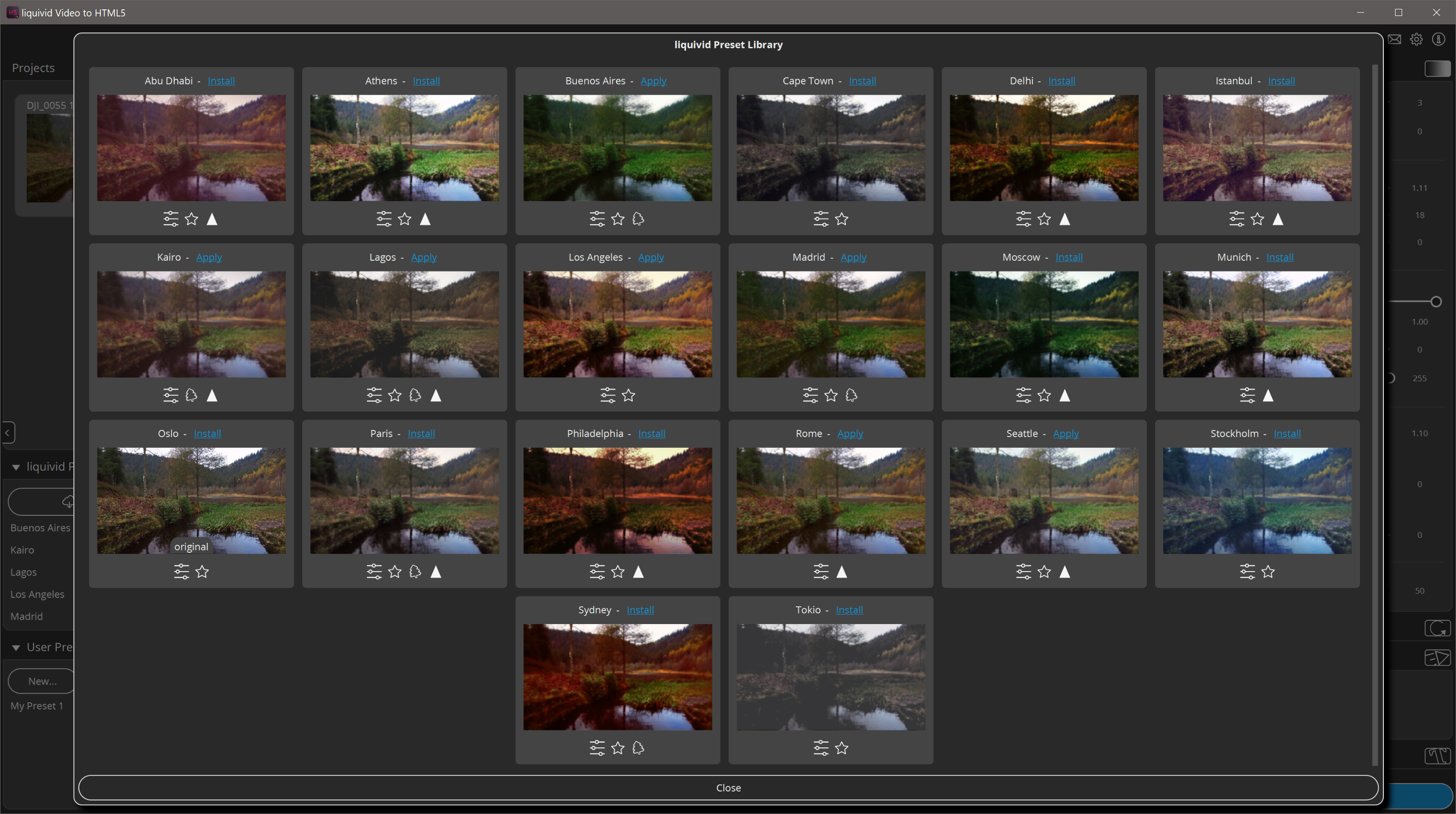Viewport: 1456px width, 814px height.
Task: Open the settings gear in the top right
Action: (x=1417, y=38)
